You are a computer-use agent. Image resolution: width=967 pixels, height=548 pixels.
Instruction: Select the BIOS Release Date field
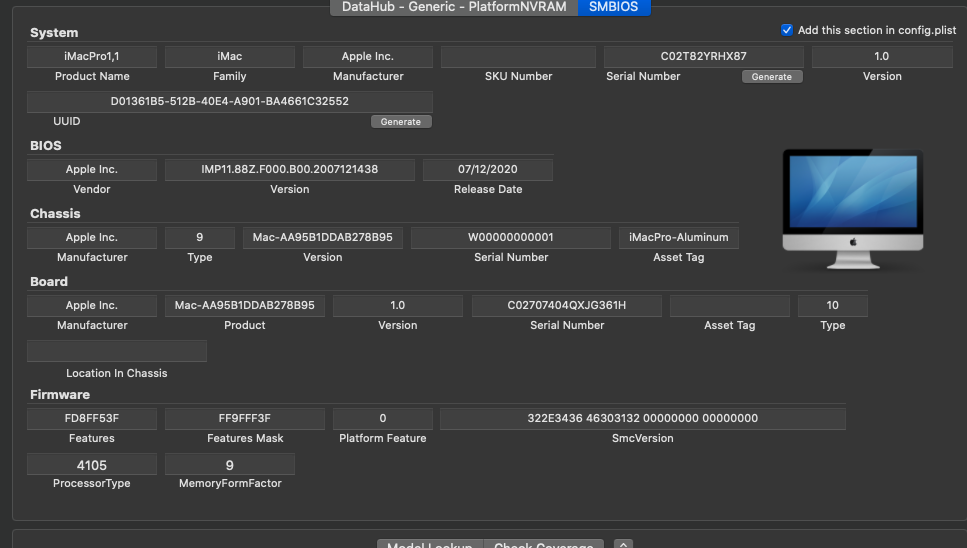(488, 170)
